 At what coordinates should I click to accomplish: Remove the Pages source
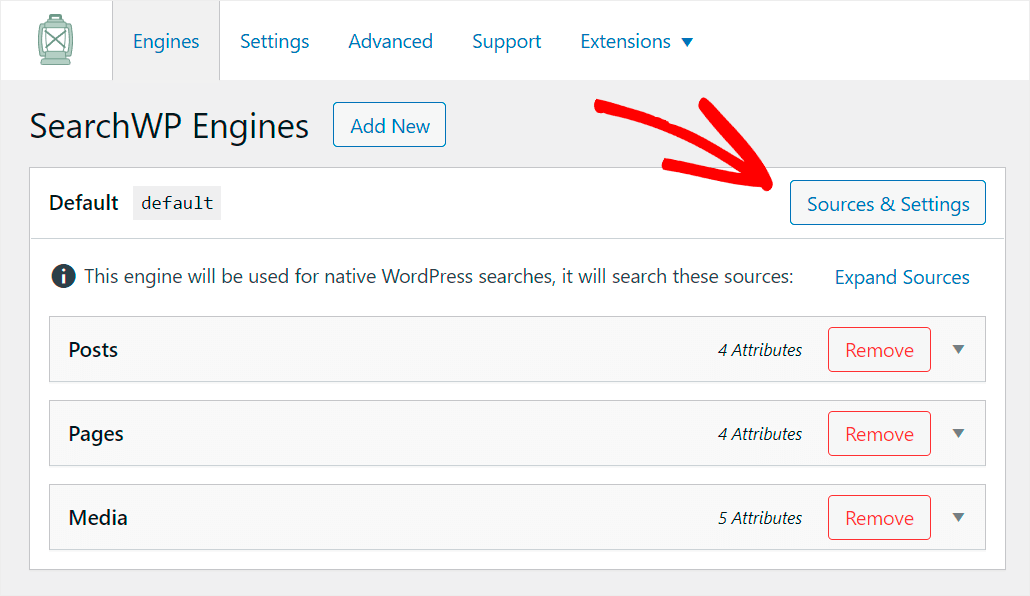(x=879, y=434)
